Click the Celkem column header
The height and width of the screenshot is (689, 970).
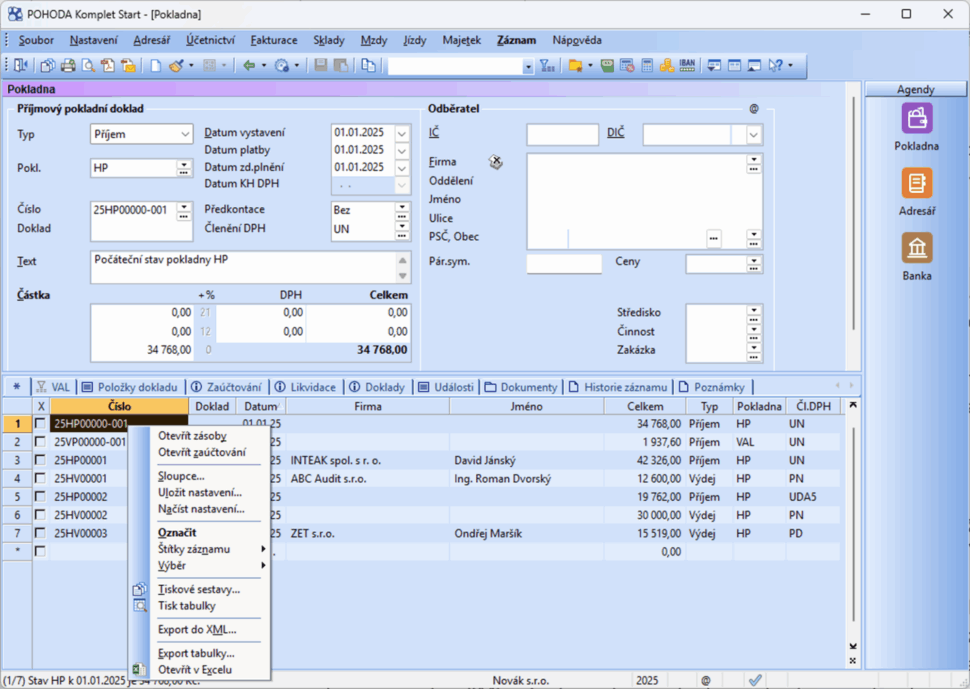pyautogui.click(x=645, y=407)
